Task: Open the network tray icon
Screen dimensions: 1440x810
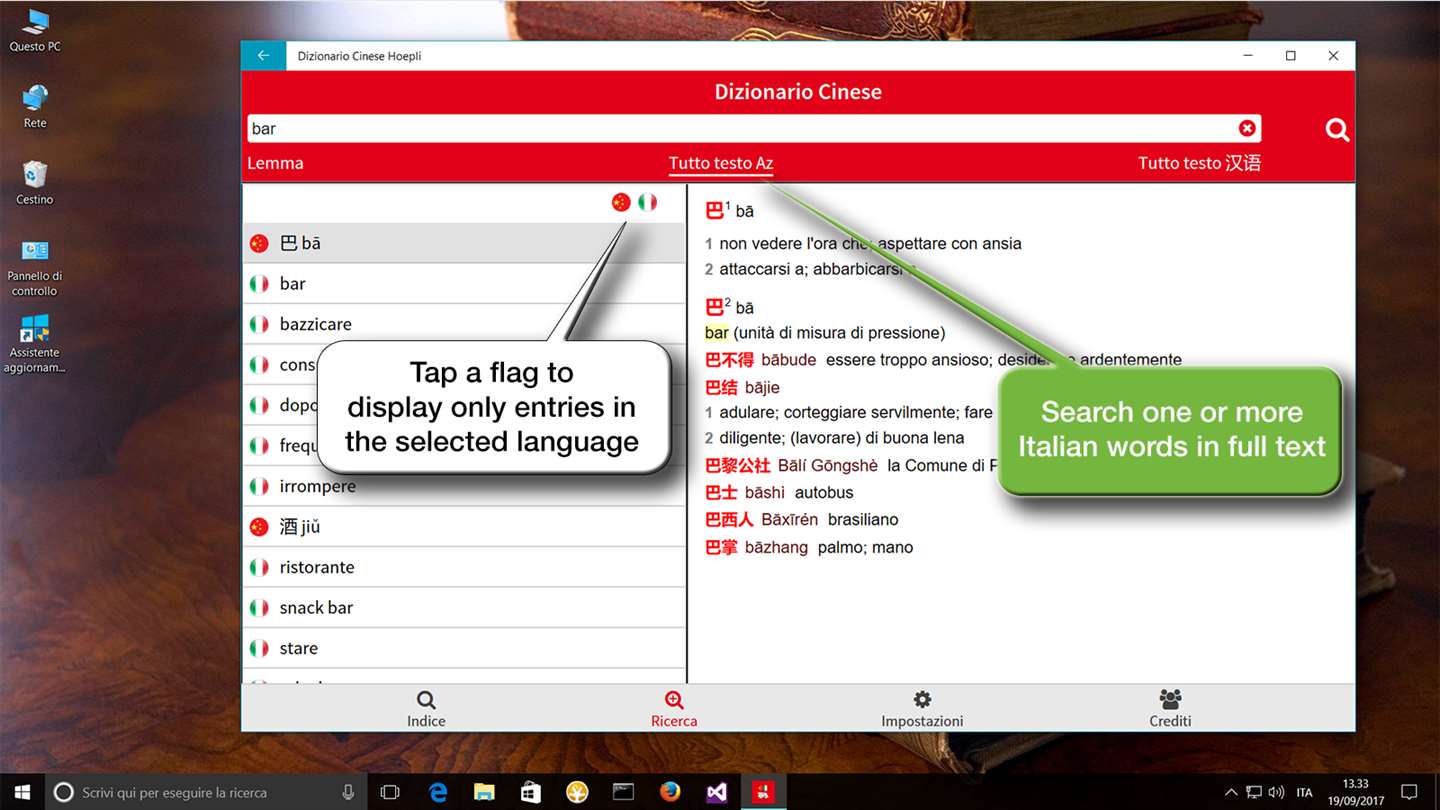Action: pos(1254,792)
